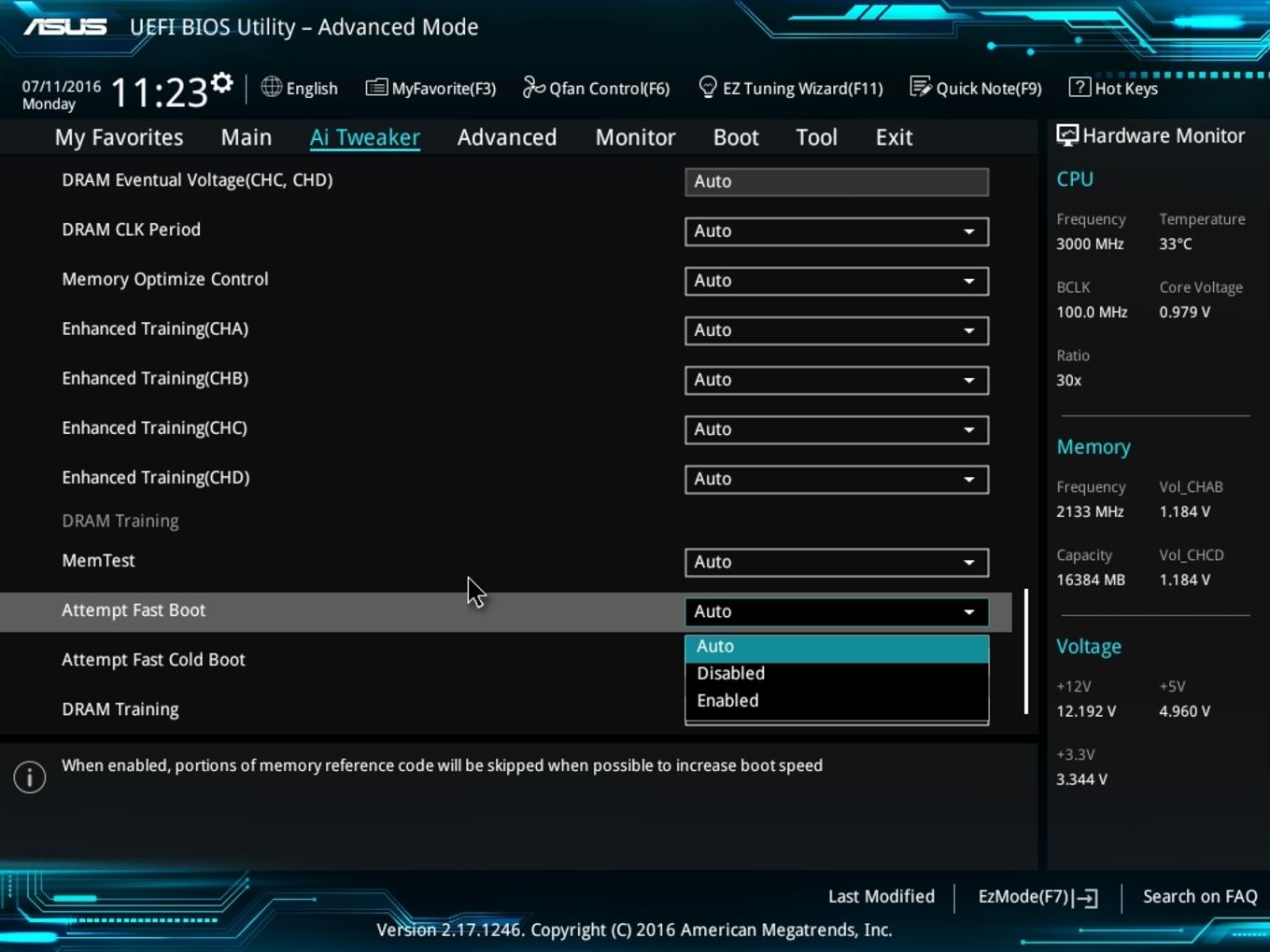Click the Hot Keys question mark icon
This screenshot has height=952, width=1270.
pyautogui.click(x=1079, y=87)
